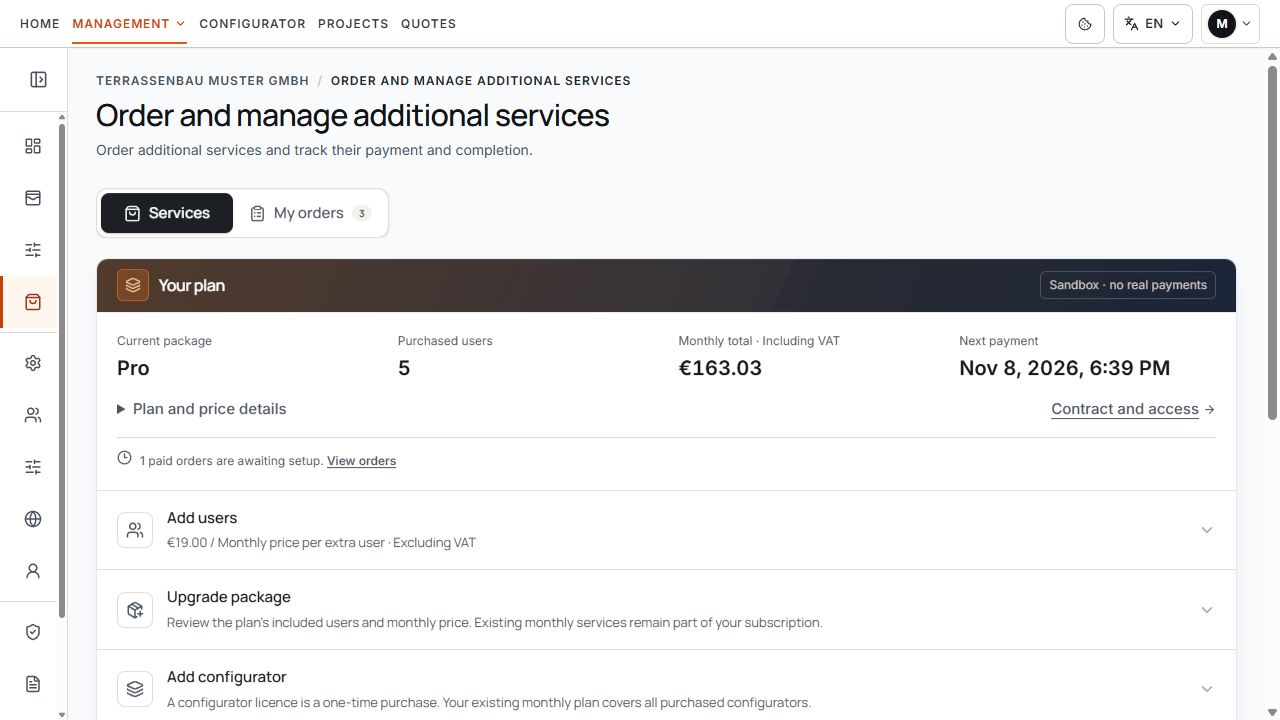Click Terrassenbau Muster GmbH breadcrumb
Viewport: 1280px width, 720px height.
pyautogui.click(x=203, y=81)
